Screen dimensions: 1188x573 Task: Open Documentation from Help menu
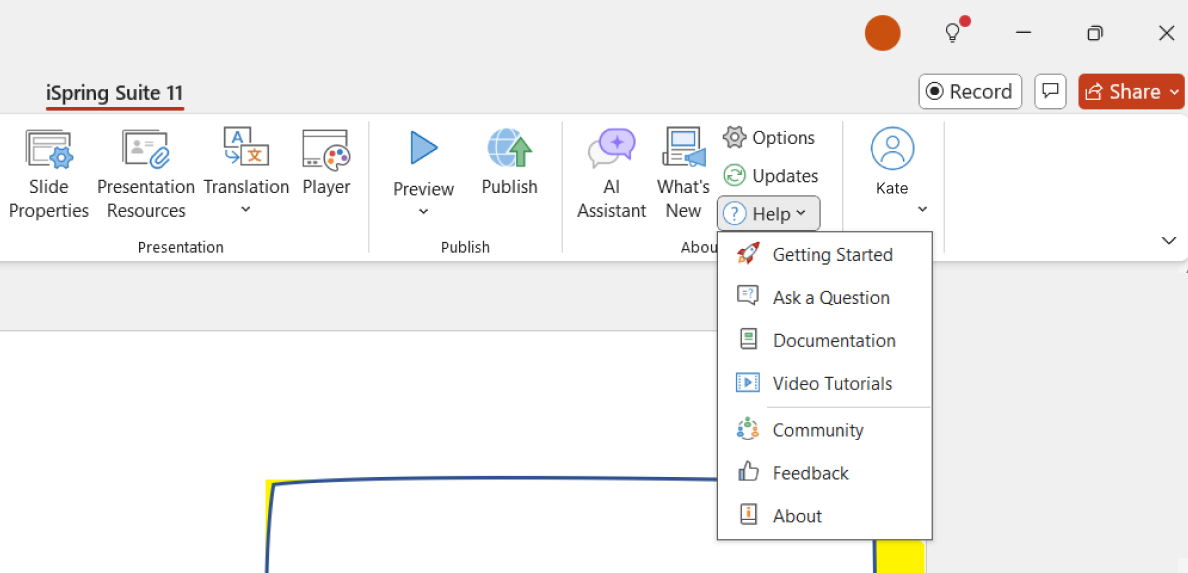tap(824, 340)
